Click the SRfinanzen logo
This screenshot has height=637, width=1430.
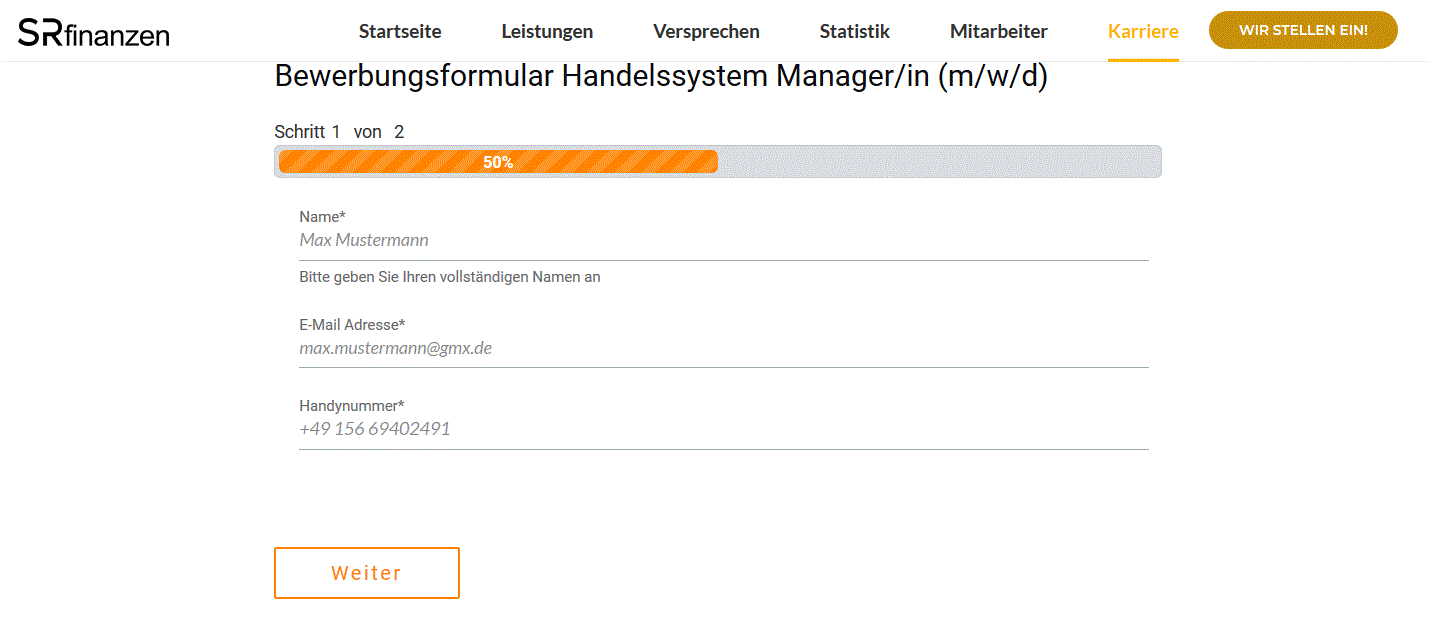point(94,33)
